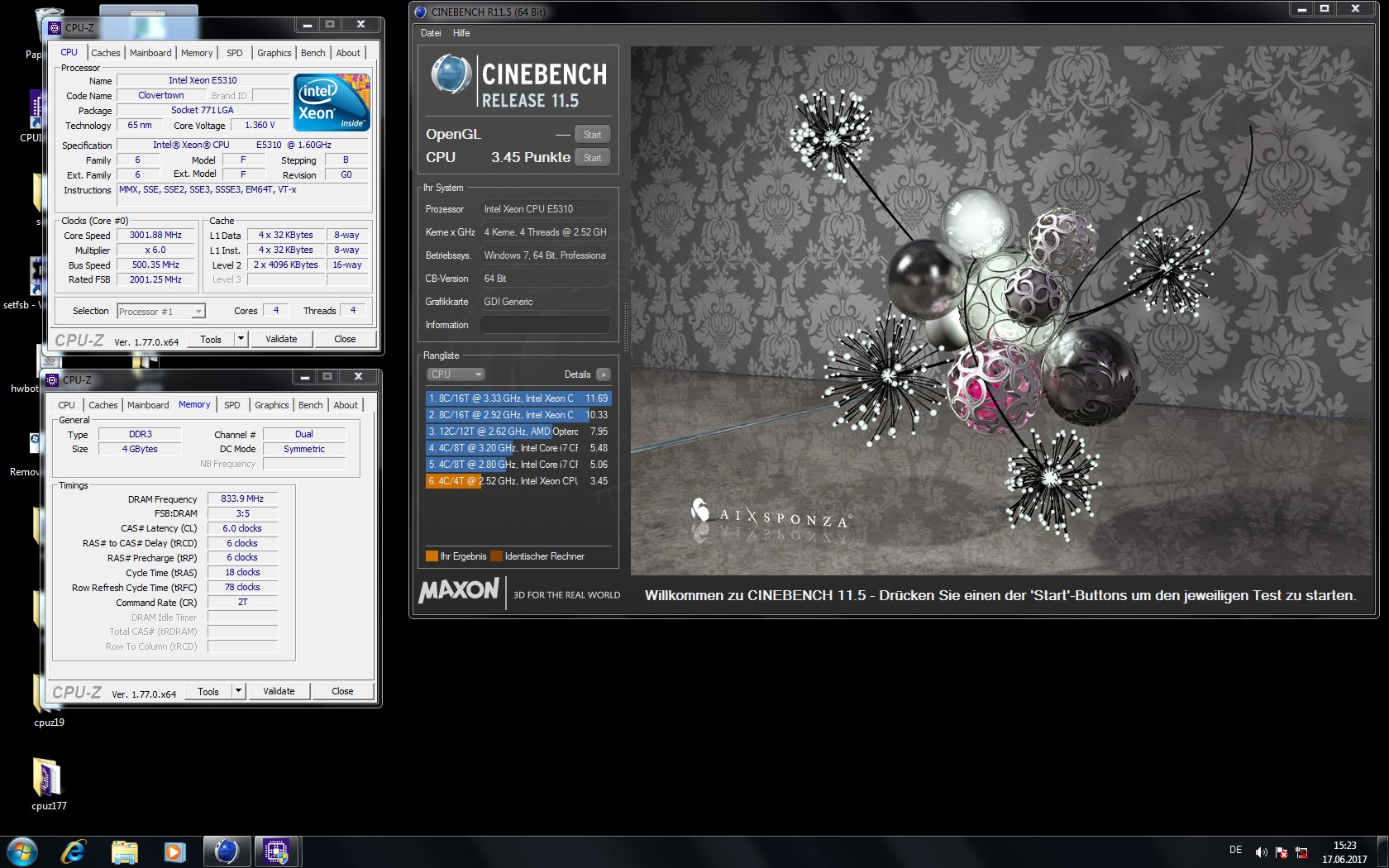Click the Core Voltage value 1.360 V
The image size is (1389, 868).
[x=260, y=125]
